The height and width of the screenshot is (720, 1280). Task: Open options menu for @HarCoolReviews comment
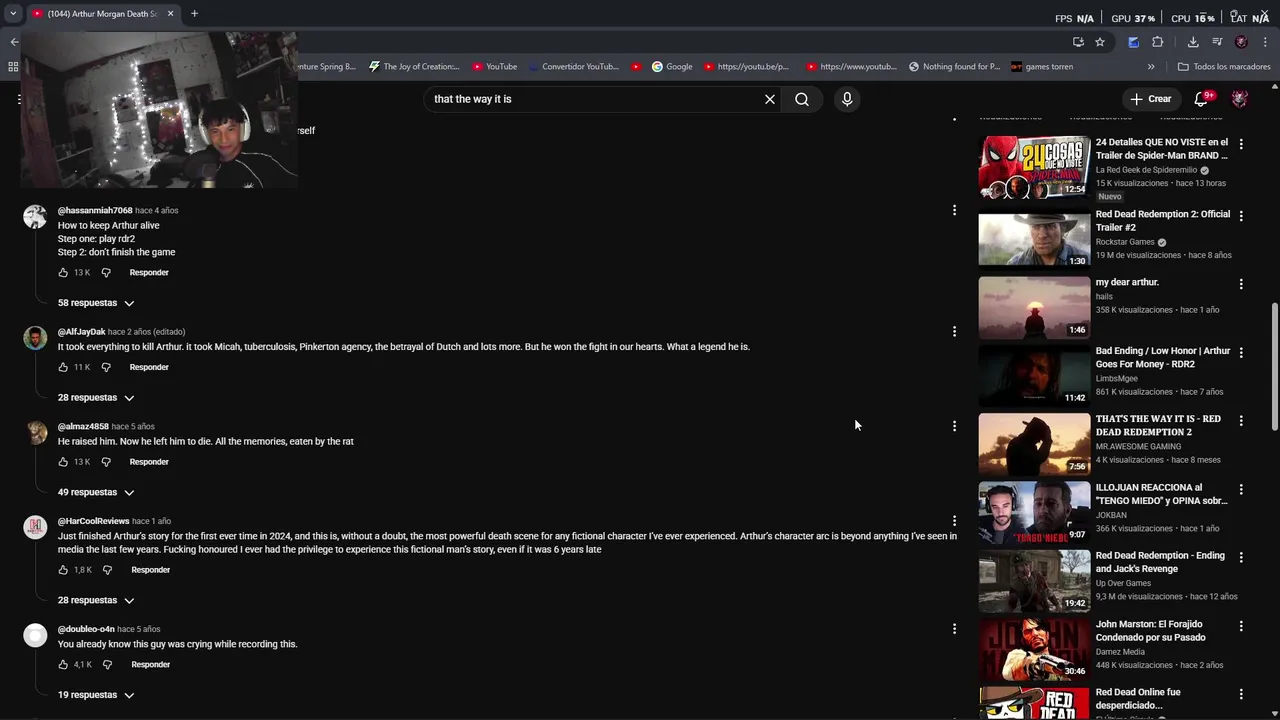954,521
